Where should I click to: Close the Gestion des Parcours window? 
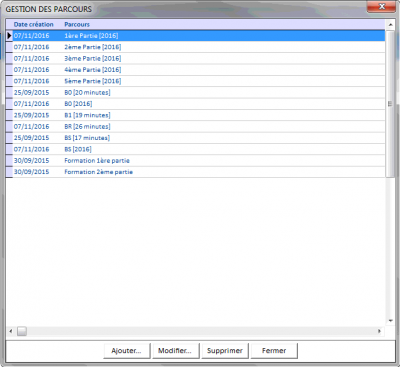click(382, 6)
